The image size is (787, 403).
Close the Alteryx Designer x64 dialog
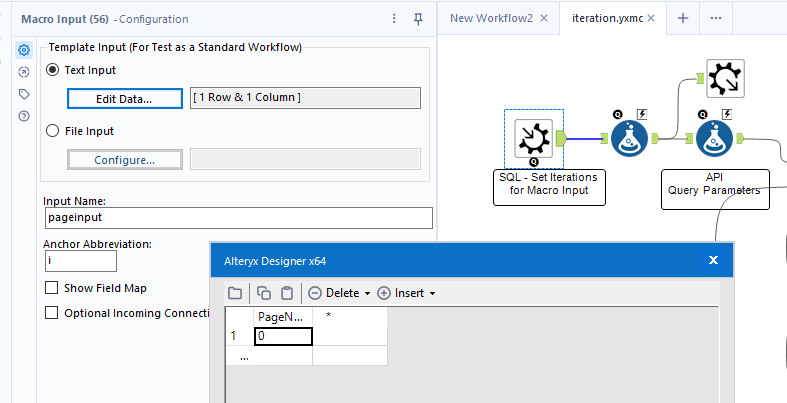713,260
